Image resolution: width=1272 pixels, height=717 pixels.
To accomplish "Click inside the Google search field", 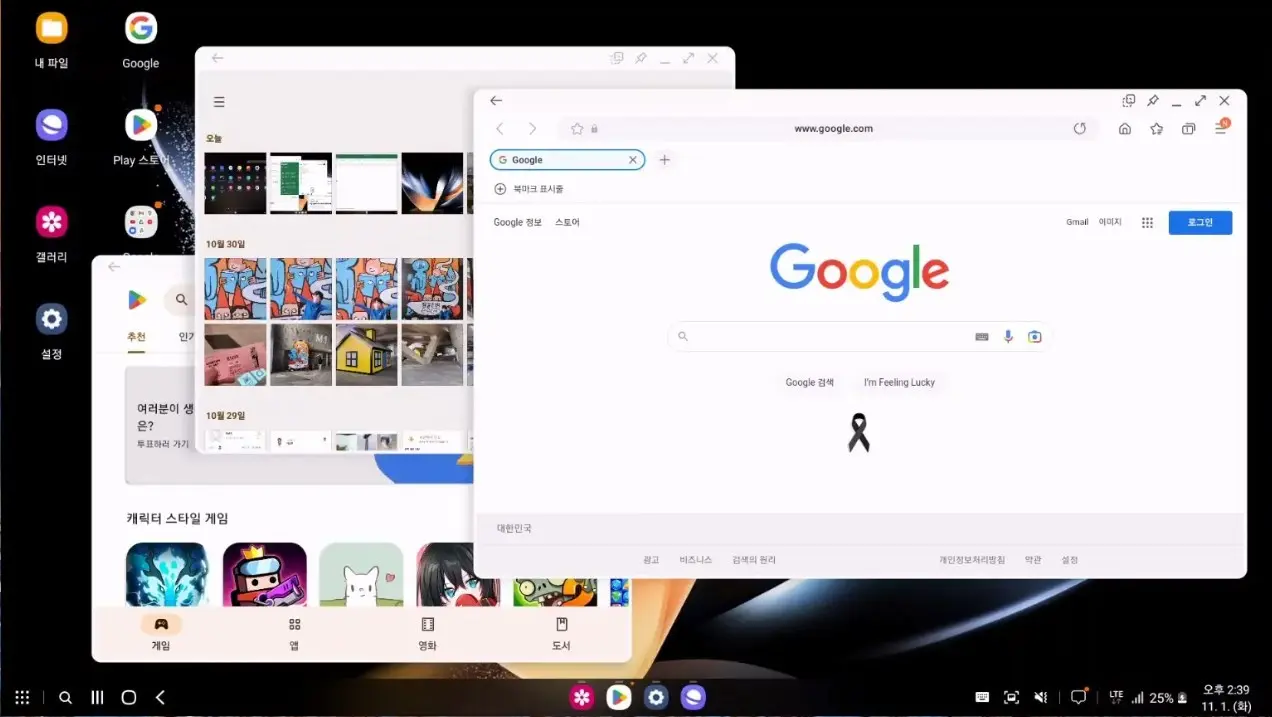I will pos(860,337).
